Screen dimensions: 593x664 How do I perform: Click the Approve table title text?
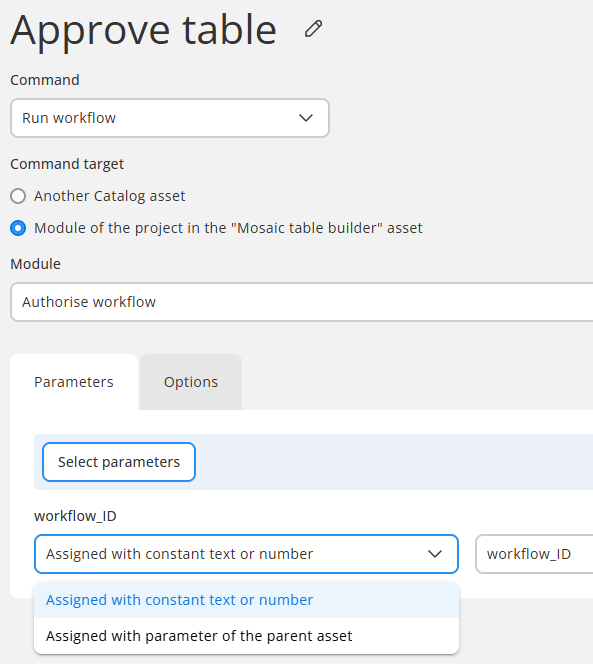click(x=144, y=30)
